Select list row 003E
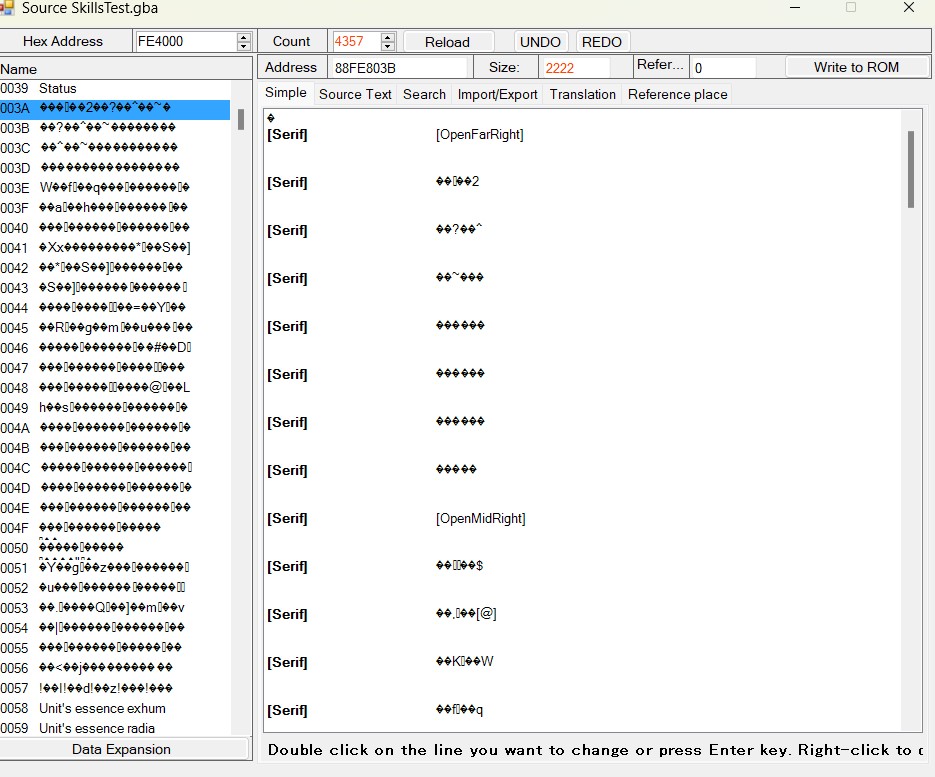This screenshot has height=777, width=935. (115, 188)
